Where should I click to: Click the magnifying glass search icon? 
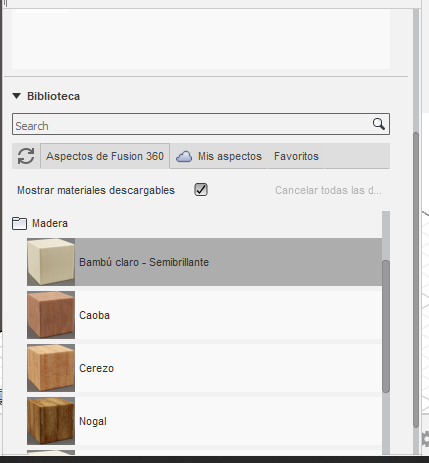[x=379, y=124]
